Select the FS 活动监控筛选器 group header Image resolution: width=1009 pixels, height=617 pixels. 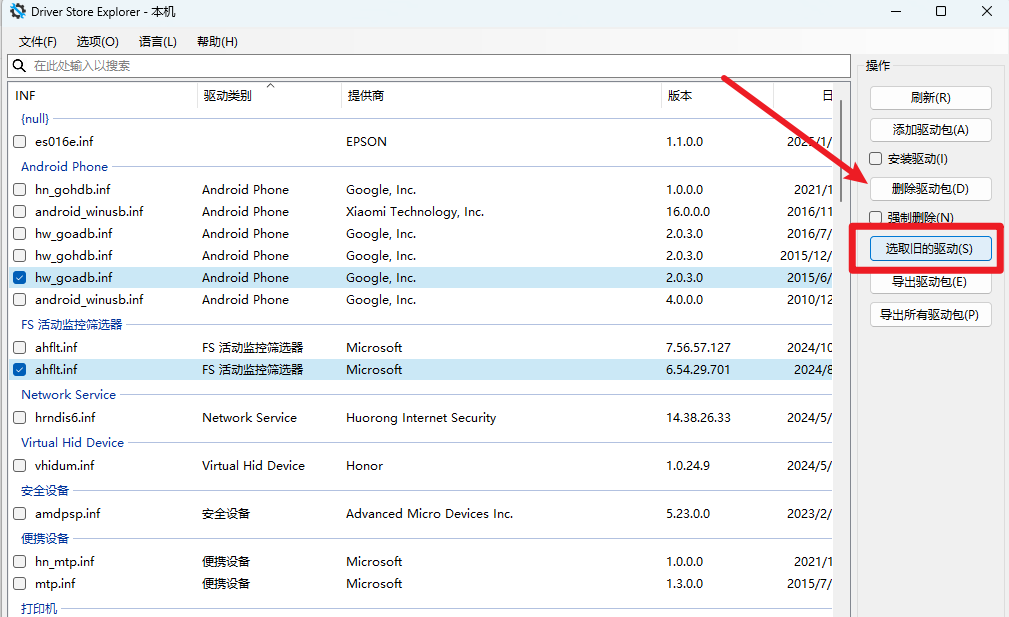(71, 324)
